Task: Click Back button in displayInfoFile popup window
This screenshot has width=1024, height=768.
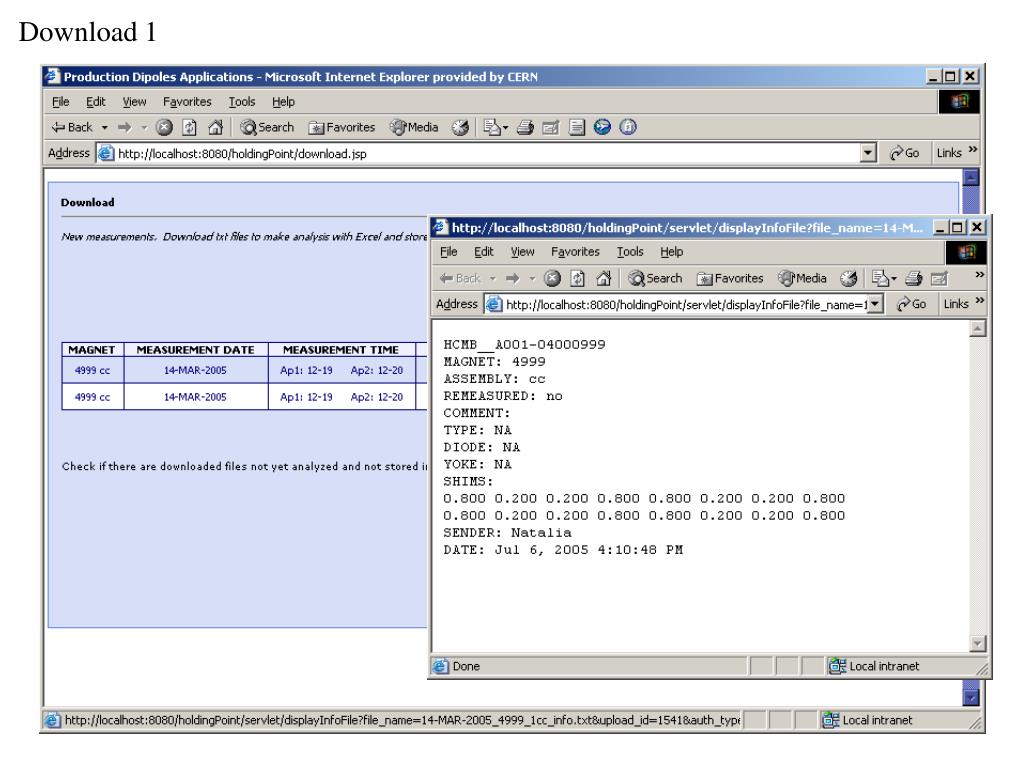Action: tap(460, 278)
